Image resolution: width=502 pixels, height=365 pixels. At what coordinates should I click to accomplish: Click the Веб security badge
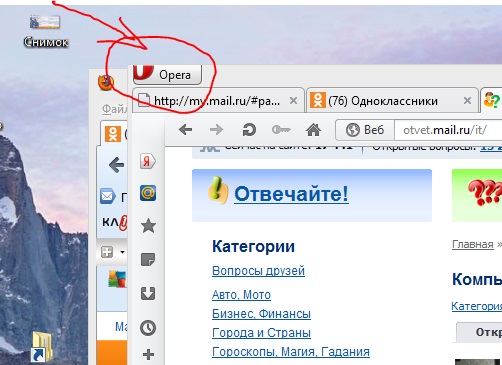365,130
